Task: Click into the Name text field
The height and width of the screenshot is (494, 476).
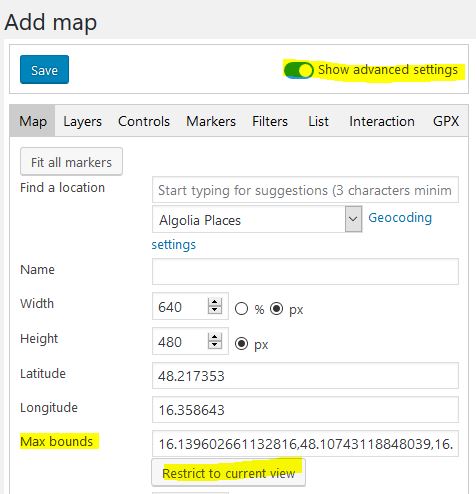Action: click(305, 271)
